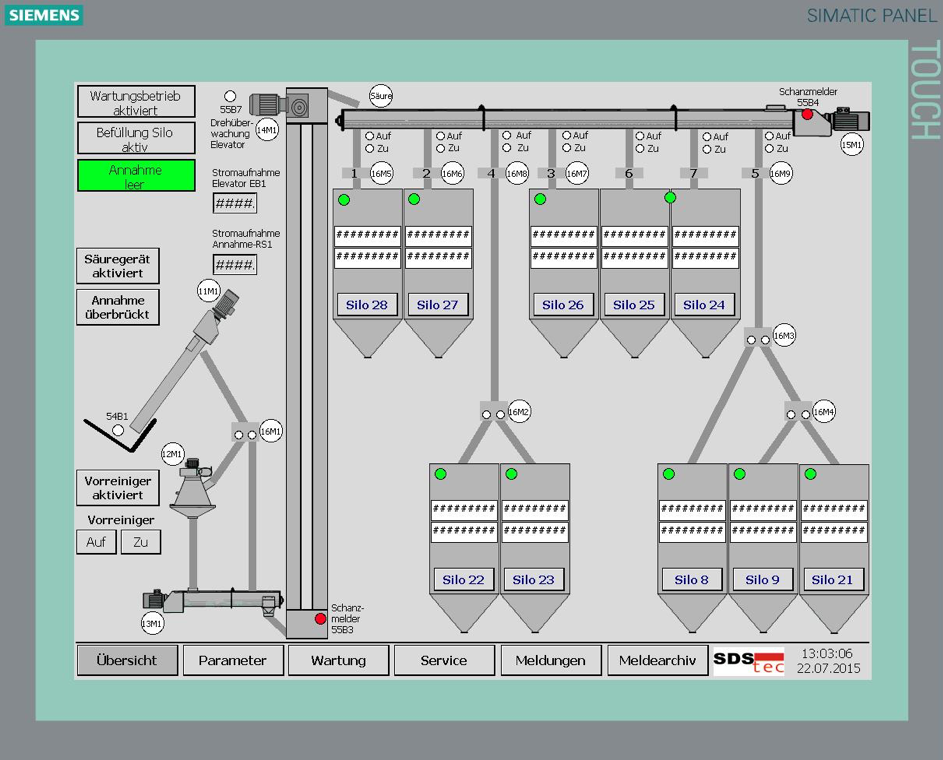Select the 15M1 conveyor motor label
943x760 pixels.
coord(851,145)
